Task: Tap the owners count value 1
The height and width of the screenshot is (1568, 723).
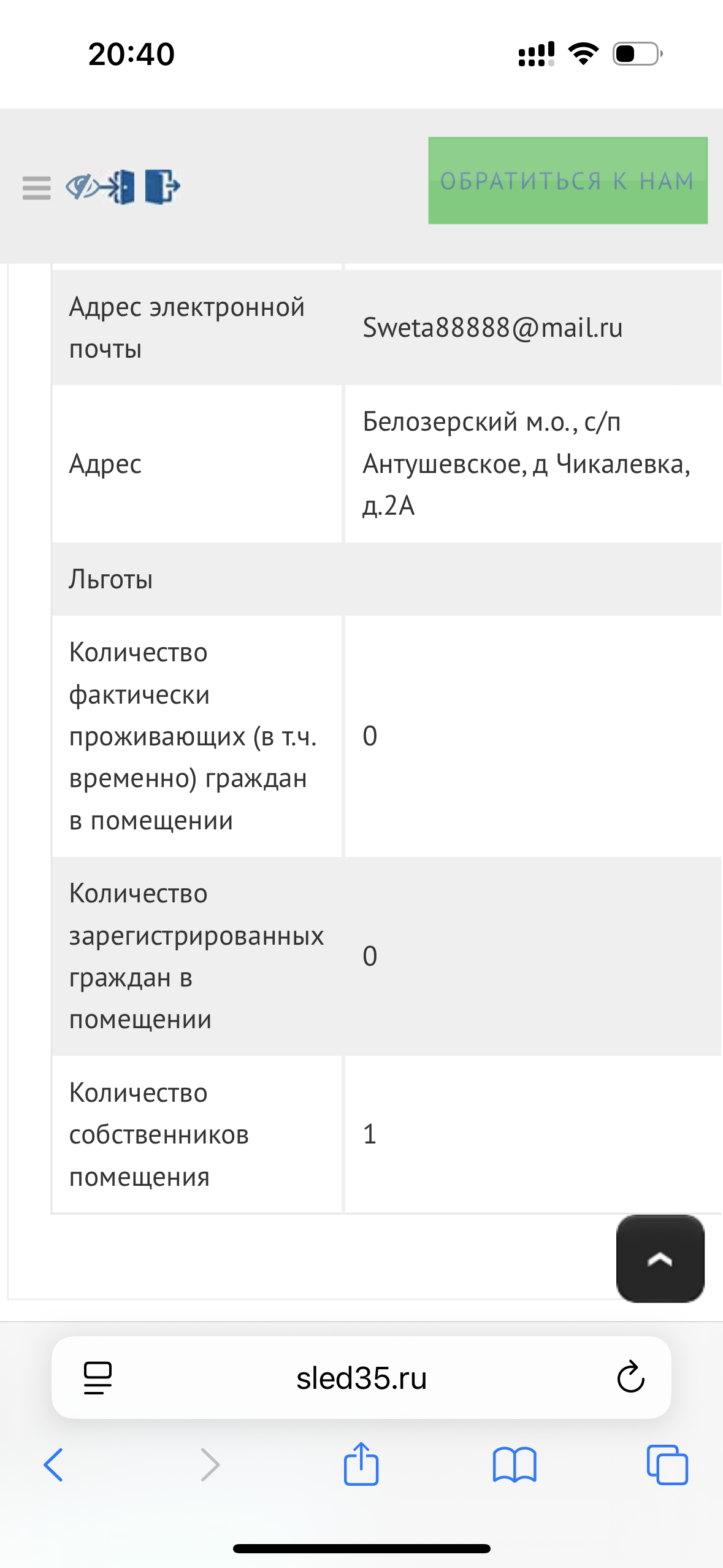Action: tap(370, 1134)
